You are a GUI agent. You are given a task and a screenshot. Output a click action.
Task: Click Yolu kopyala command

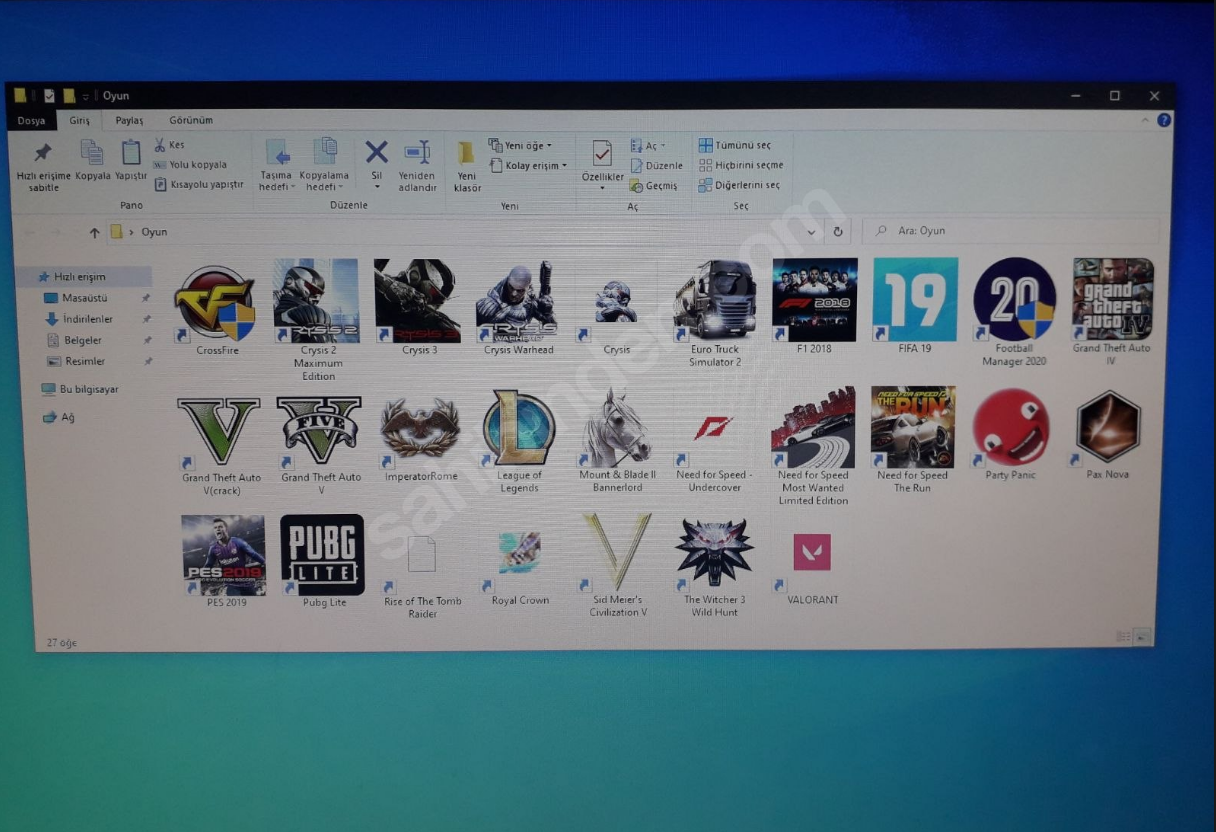(x=190, y=164)
